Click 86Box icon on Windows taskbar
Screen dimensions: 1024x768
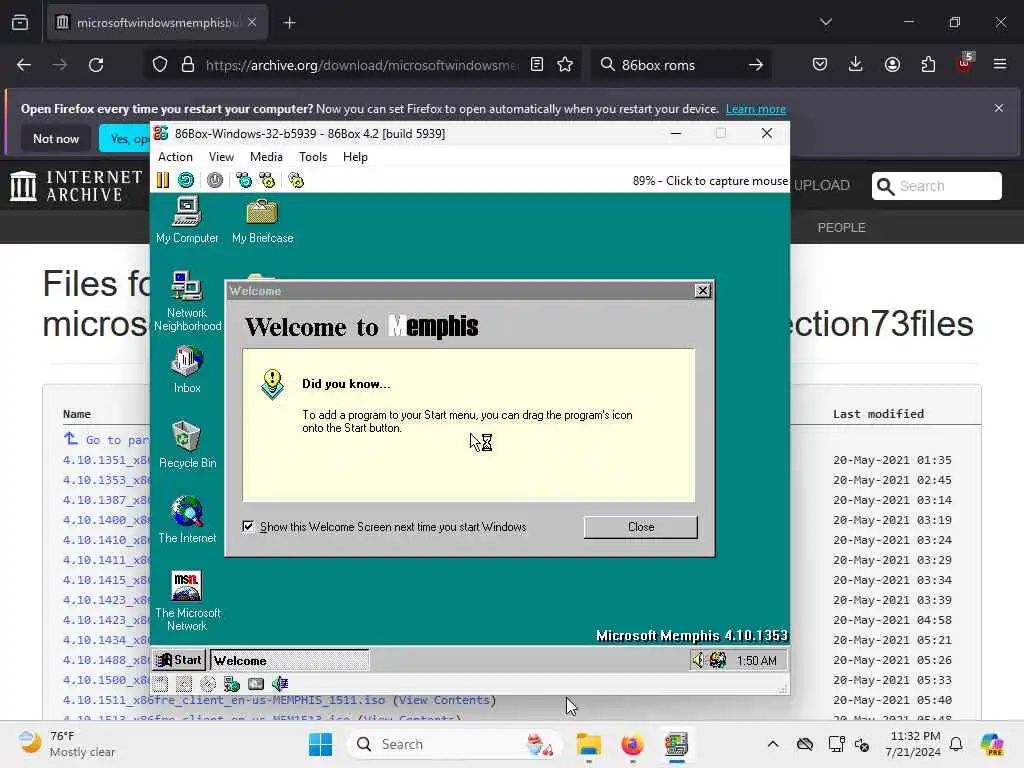677,744
